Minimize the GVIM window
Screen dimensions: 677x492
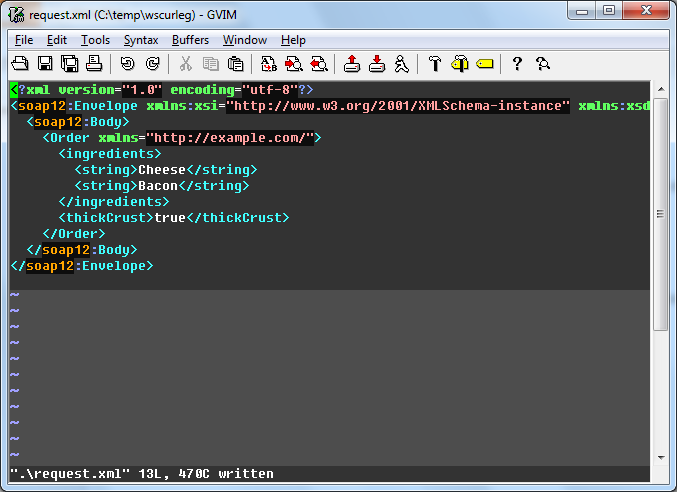(582, 10)
